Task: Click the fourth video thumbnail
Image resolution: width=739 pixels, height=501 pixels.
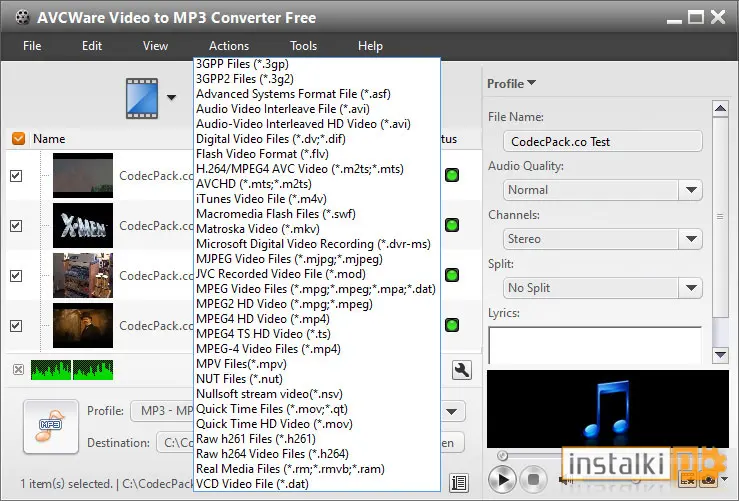Action: [83, 325]
